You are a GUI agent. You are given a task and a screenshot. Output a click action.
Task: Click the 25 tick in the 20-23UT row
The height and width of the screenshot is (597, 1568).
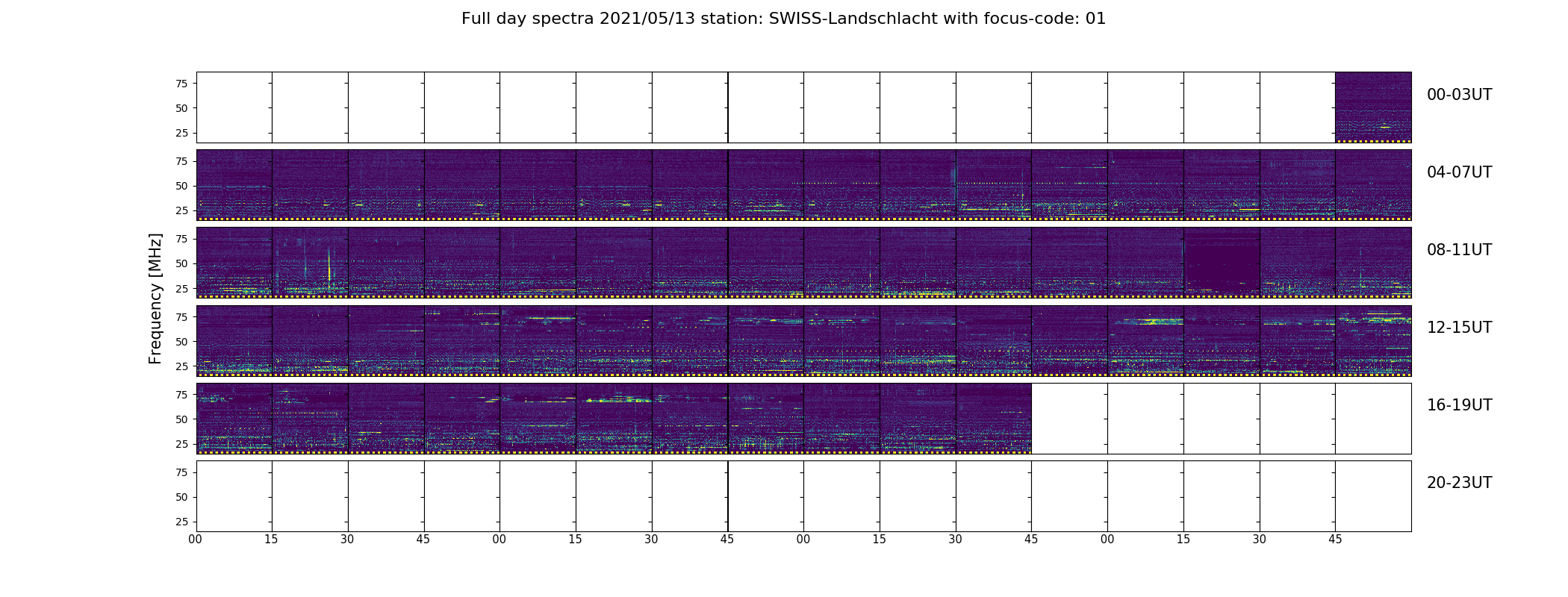[181, 521]
